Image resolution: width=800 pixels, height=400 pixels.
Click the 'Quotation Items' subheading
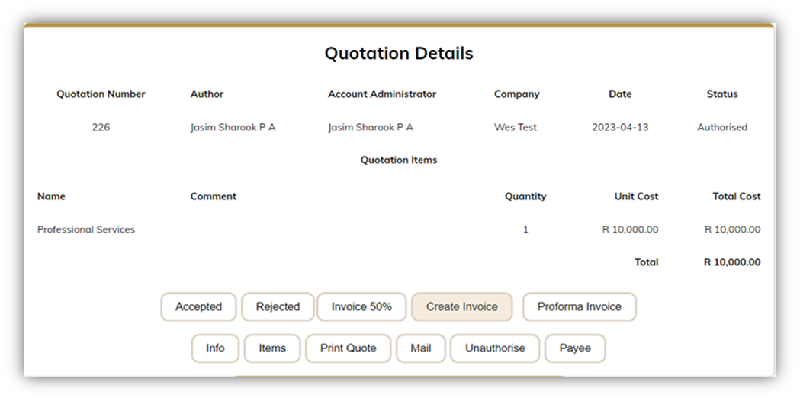pyautogui.click(x=398, y=160)
